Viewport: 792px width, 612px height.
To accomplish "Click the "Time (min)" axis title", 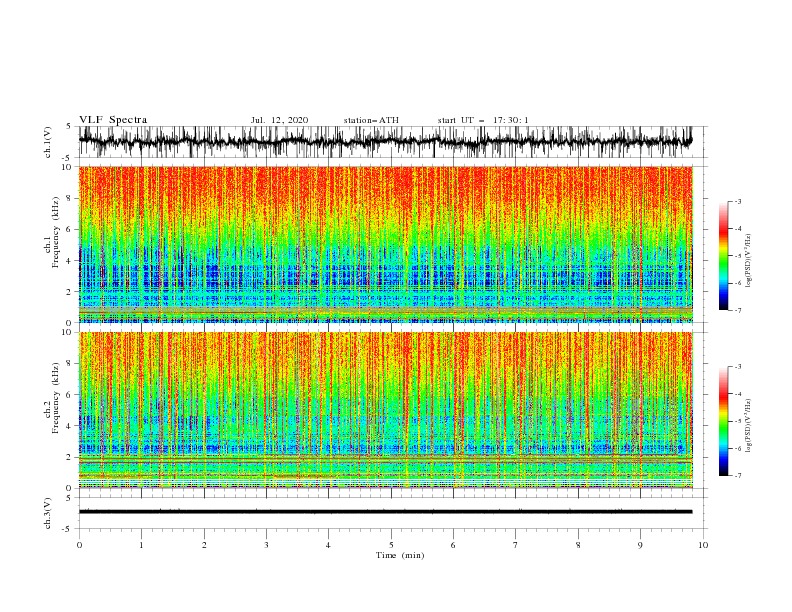I will point(400,555).
